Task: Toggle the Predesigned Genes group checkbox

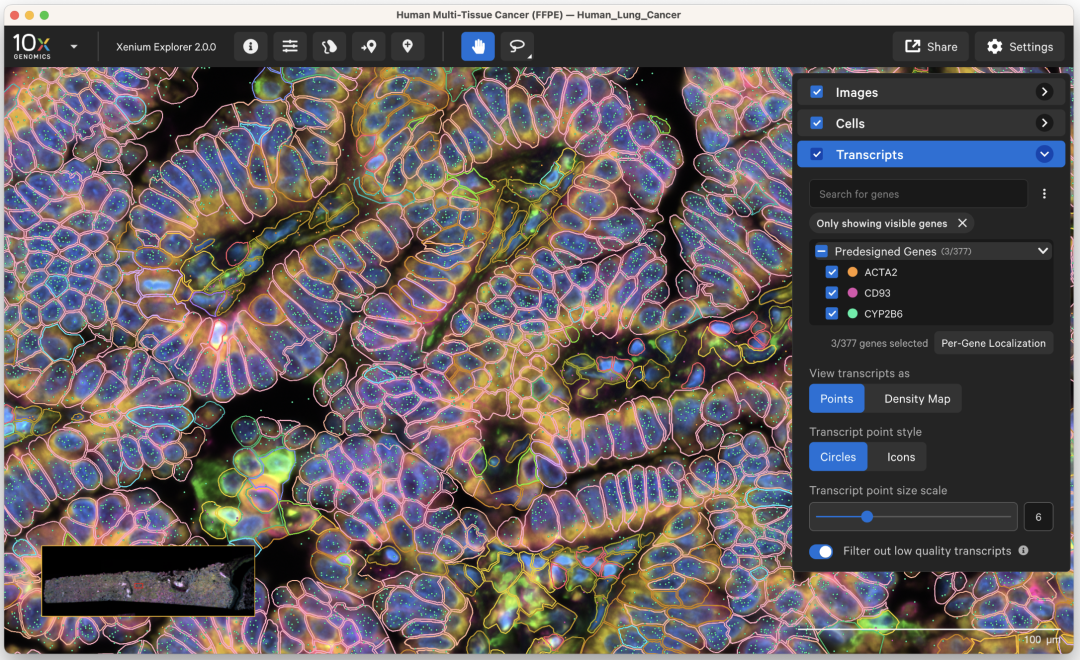Action: pyautogui.click(x=821, y=251)
